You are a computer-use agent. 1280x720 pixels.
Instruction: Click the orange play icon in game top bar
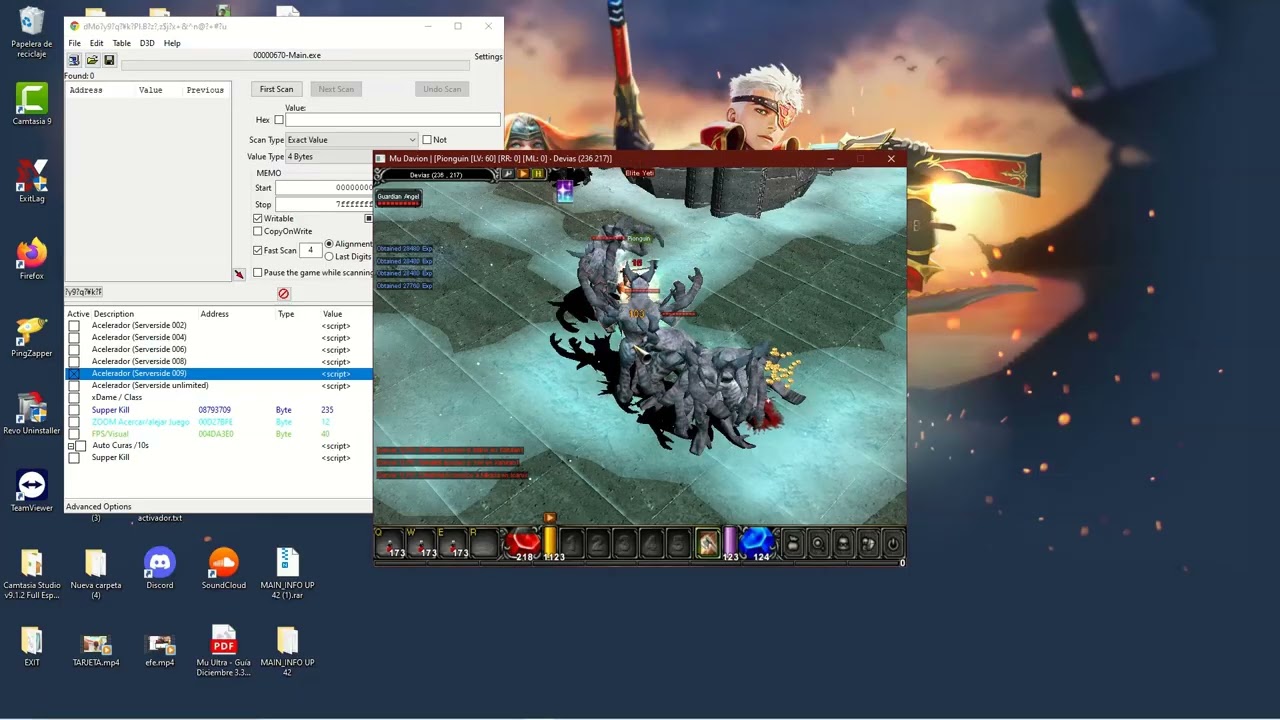click(x=523, y=174)
